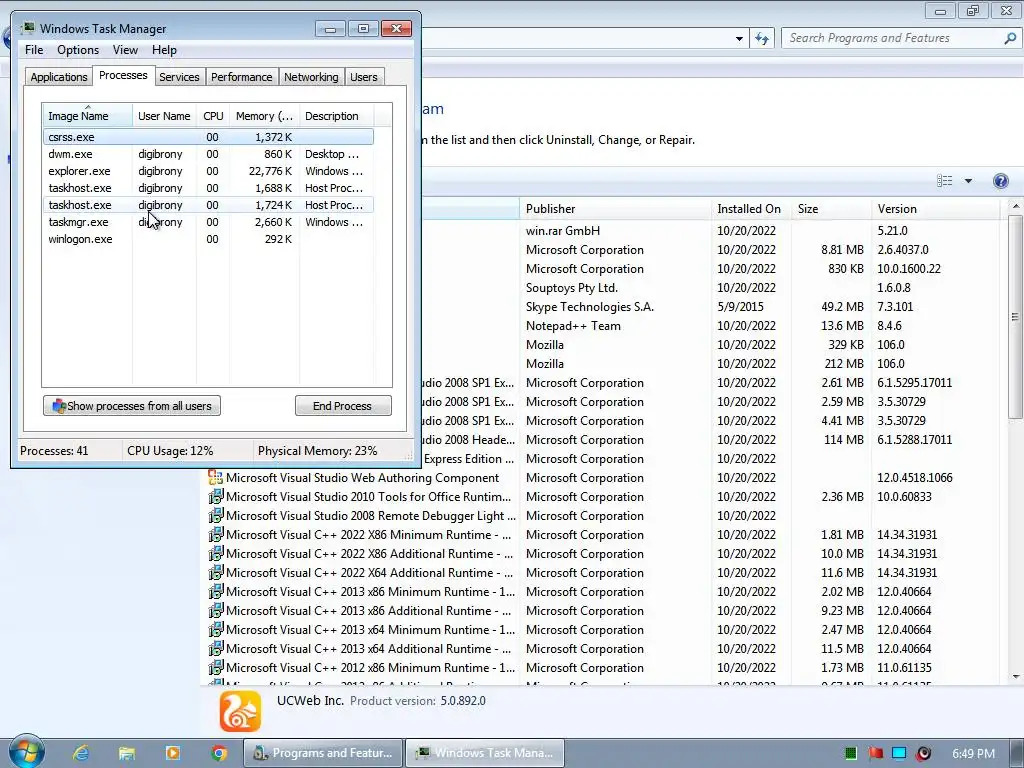Sort programs by Installed On column

[x=751, y=209]
